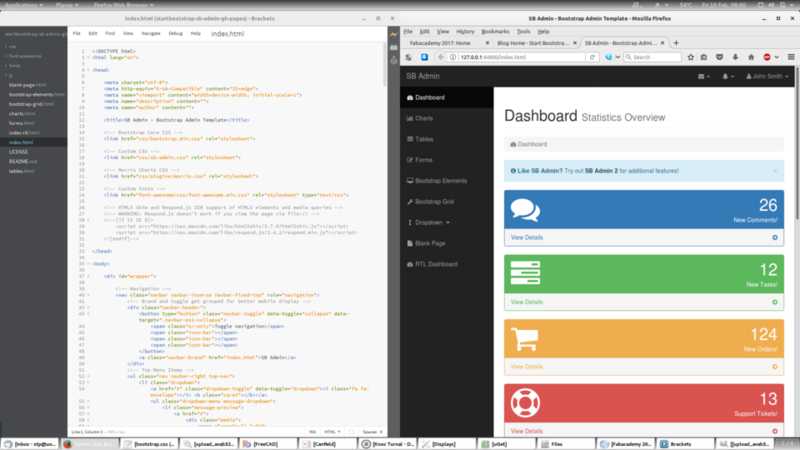Click the green tasks list icon
800x450 pixels.
coord(525,272)
